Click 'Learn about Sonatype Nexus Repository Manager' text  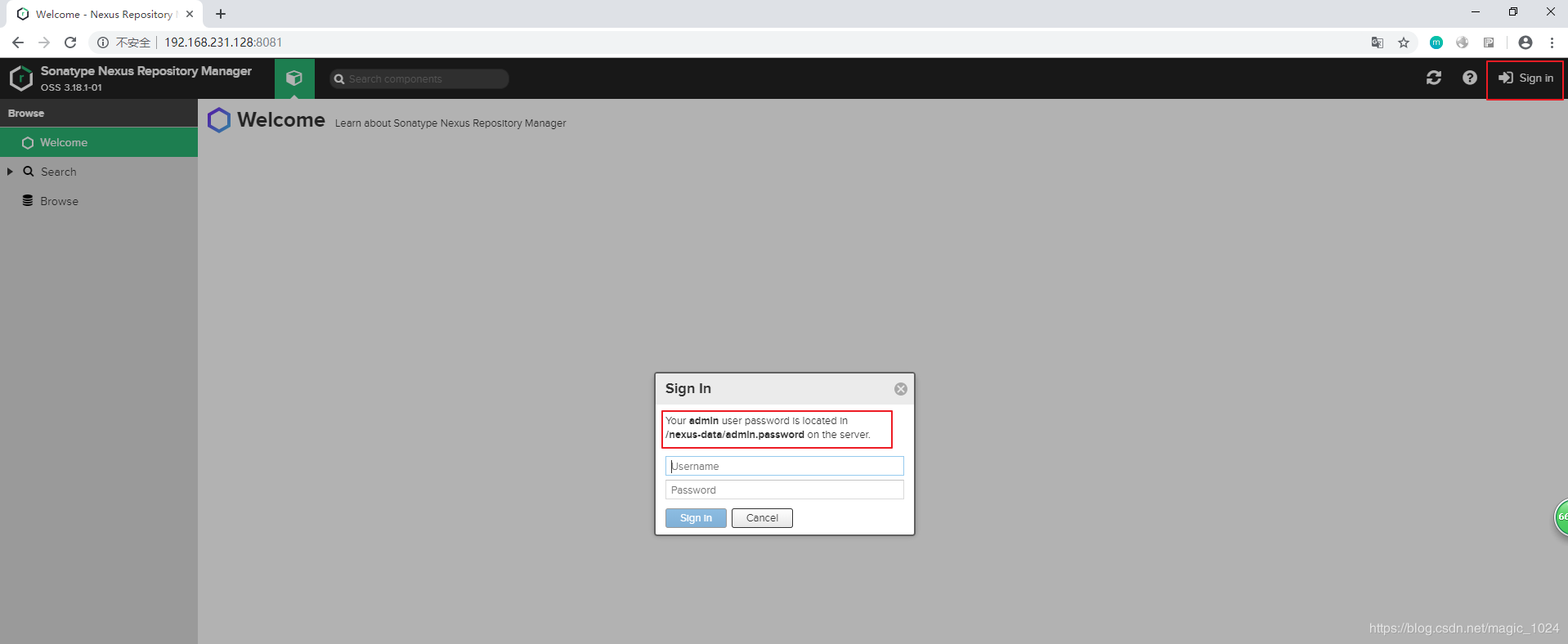[450, 123]
